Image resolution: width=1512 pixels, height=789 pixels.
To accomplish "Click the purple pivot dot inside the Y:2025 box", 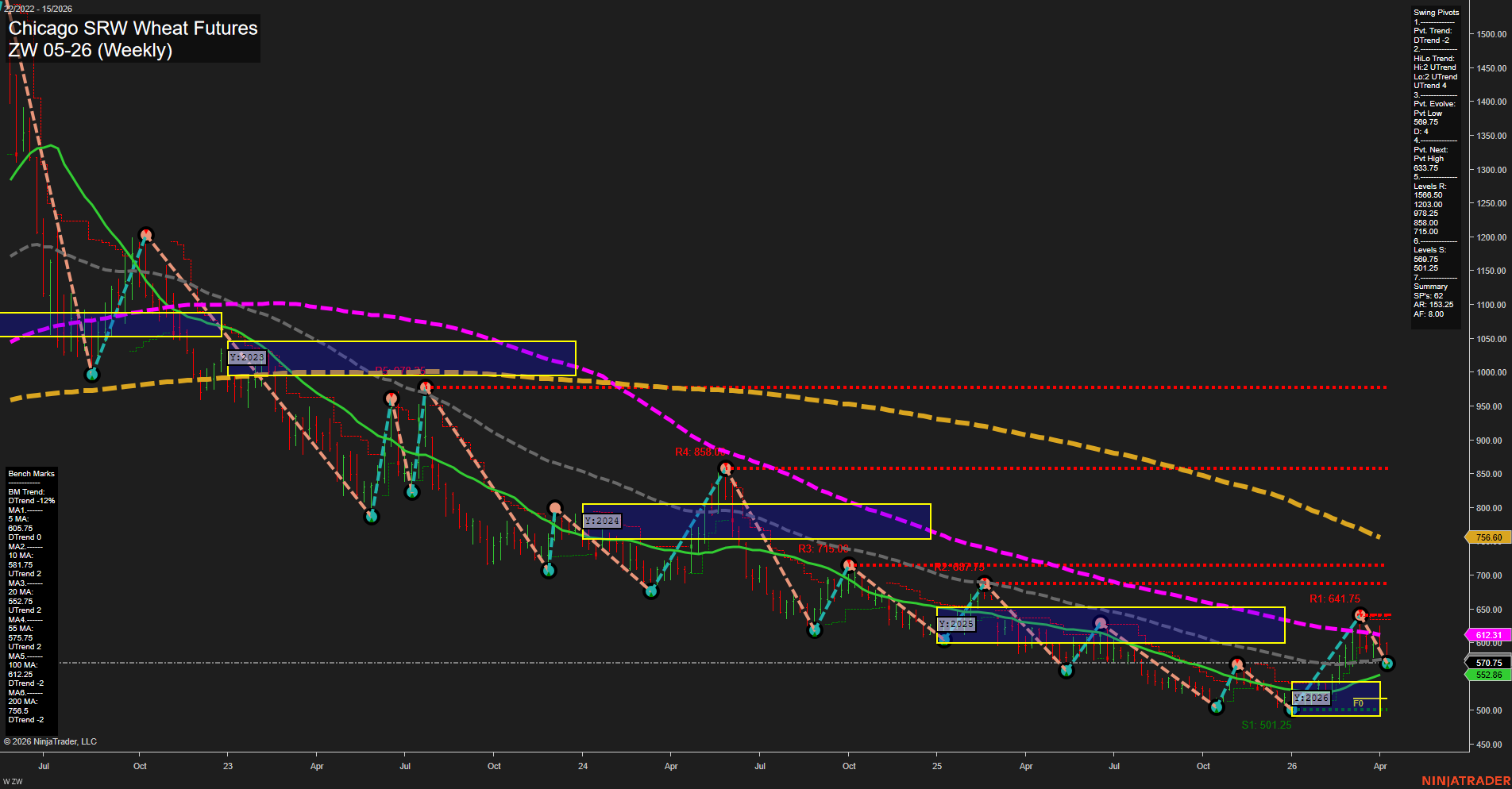I will click(x=1100, y=622).
